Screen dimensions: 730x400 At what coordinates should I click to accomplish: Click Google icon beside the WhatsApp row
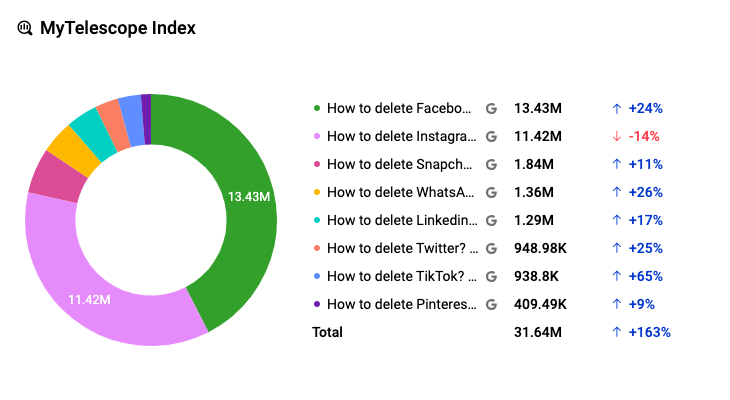tap(491, 192)
